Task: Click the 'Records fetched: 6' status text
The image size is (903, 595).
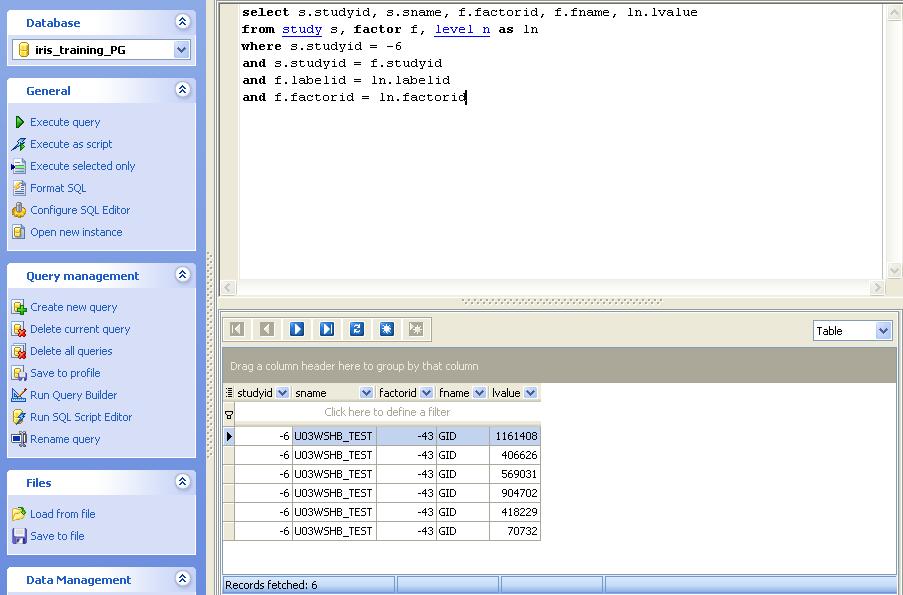Action: pos(271,585)
